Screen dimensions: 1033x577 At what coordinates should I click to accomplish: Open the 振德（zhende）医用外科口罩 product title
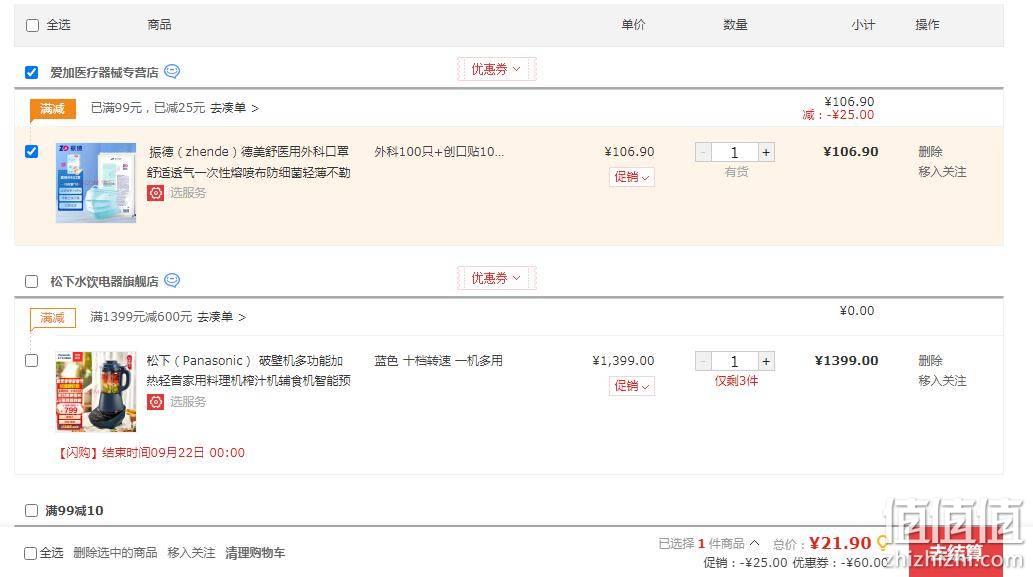tap(248, 162)
